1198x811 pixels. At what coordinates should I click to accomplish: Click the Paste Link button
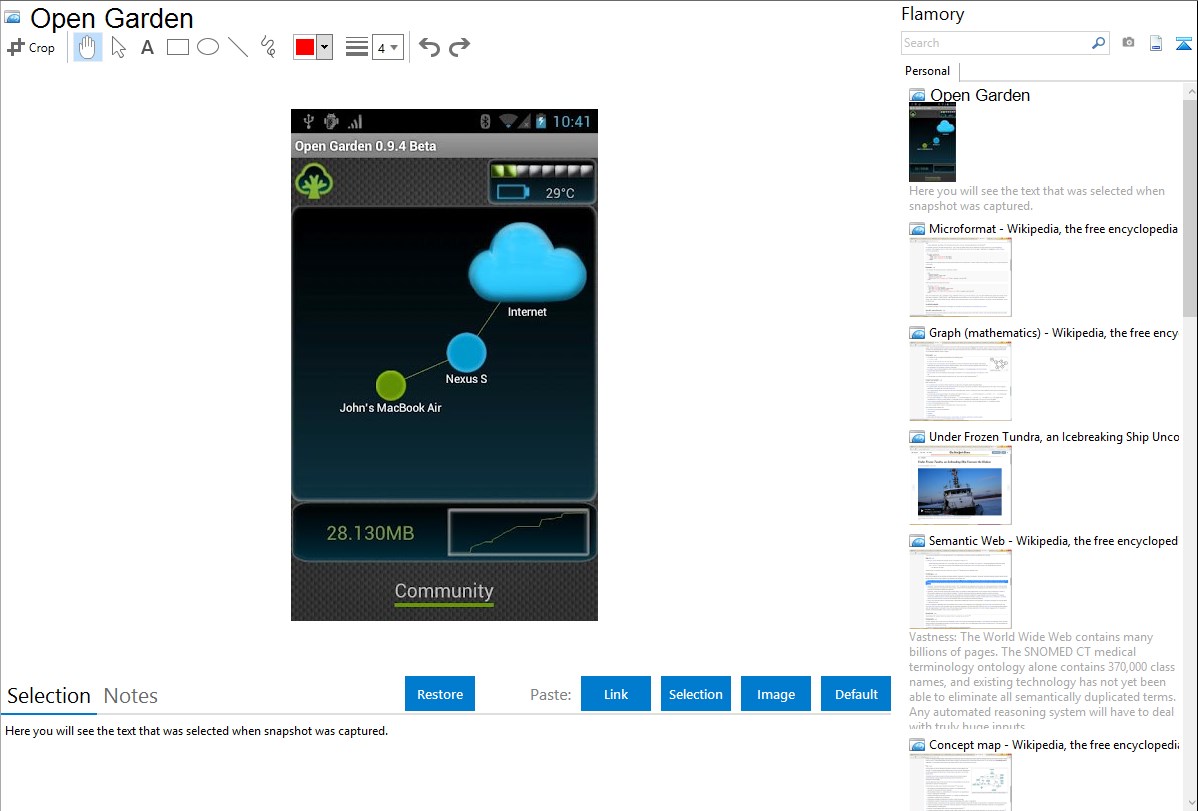click(x=616, y=694)
